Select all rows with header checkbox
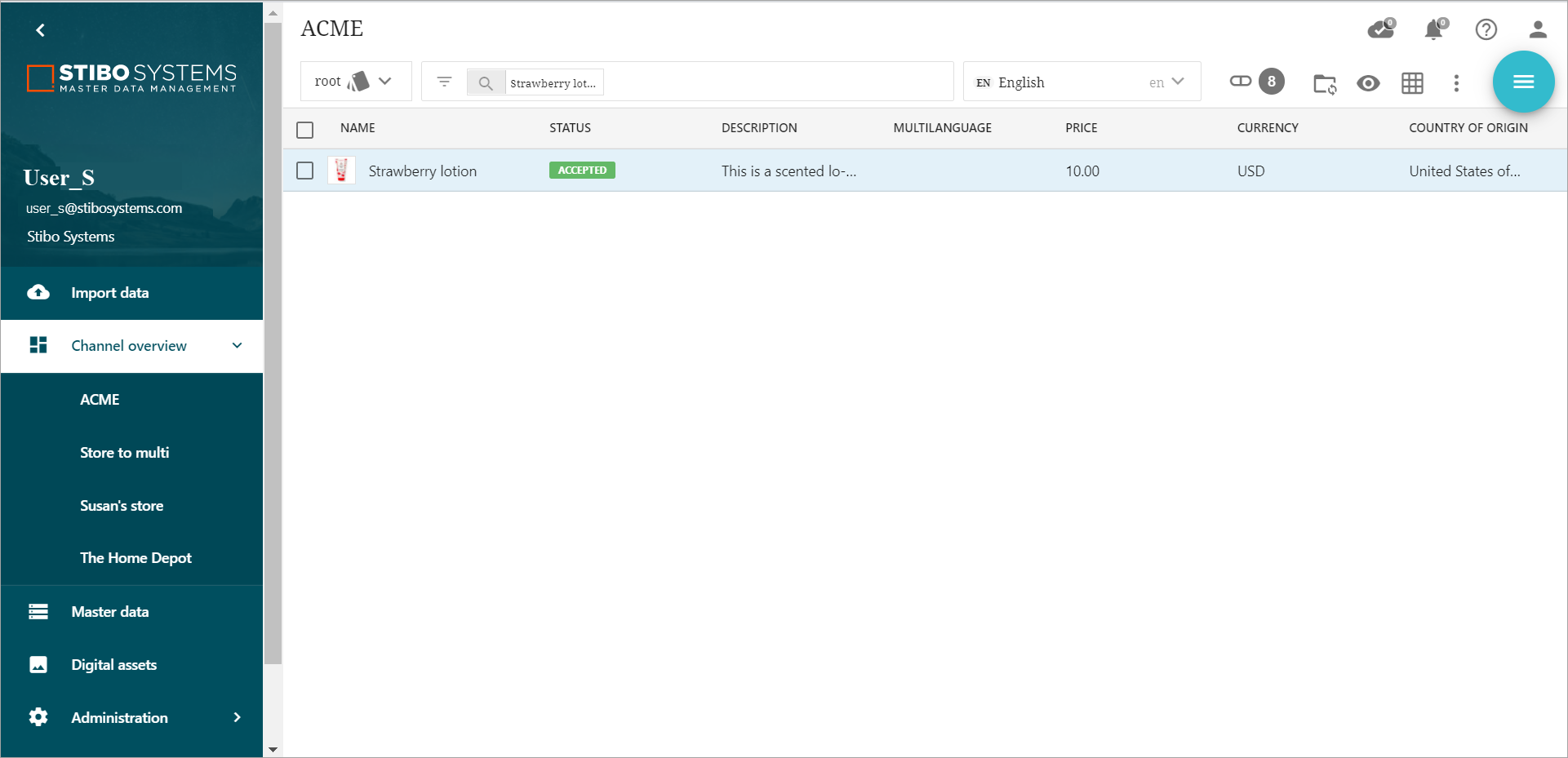Screen dimensions: 1568x758 click(x=305, y=130)
